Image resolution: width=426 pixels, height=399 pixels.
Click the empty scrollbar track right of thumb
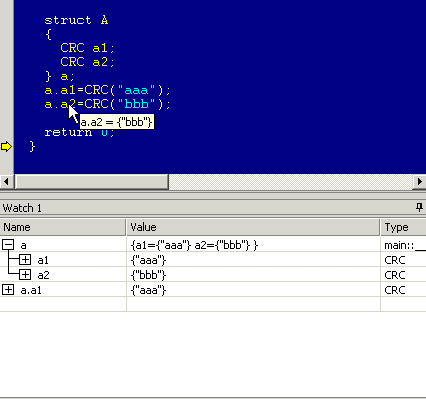(291, 182)
